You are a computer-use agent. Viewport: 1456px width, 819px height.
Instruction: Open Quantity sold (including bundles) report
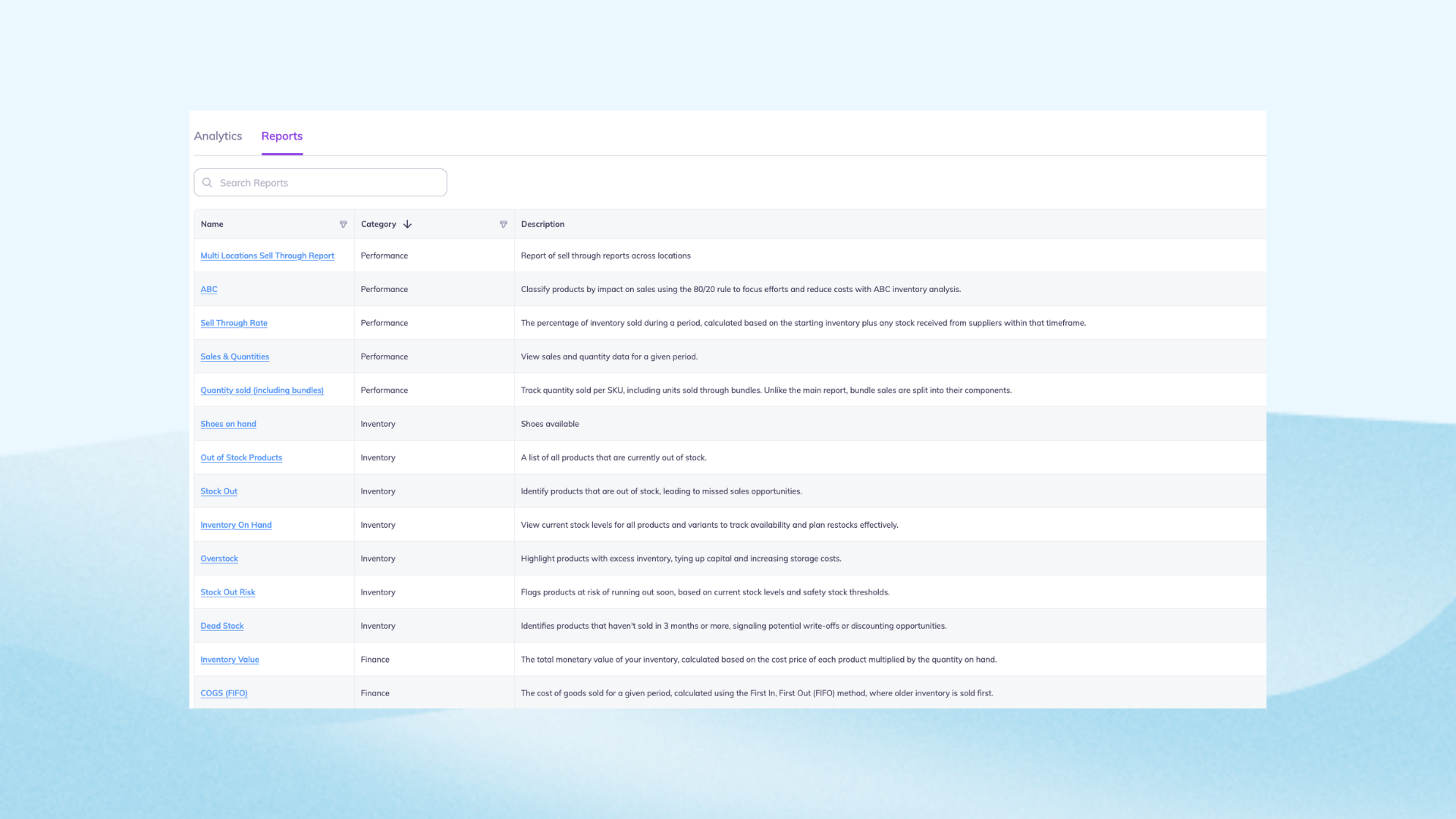(262, 391)
